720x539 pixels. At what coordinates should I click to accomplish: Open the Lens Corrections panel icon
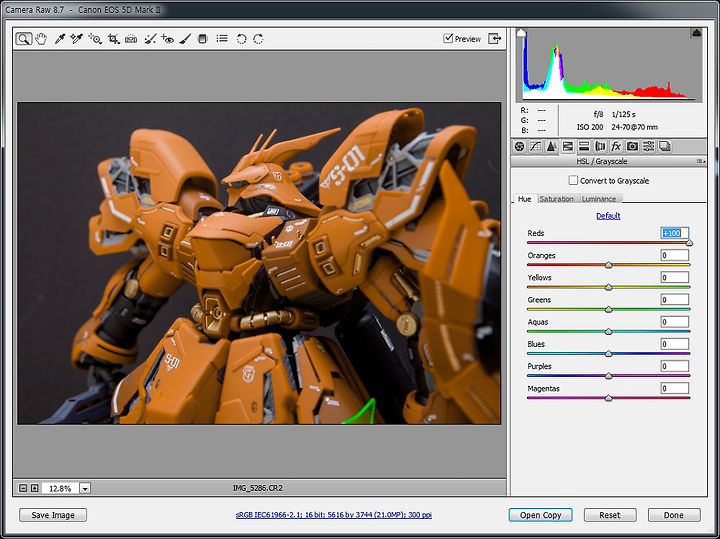[x=600, y=146]
